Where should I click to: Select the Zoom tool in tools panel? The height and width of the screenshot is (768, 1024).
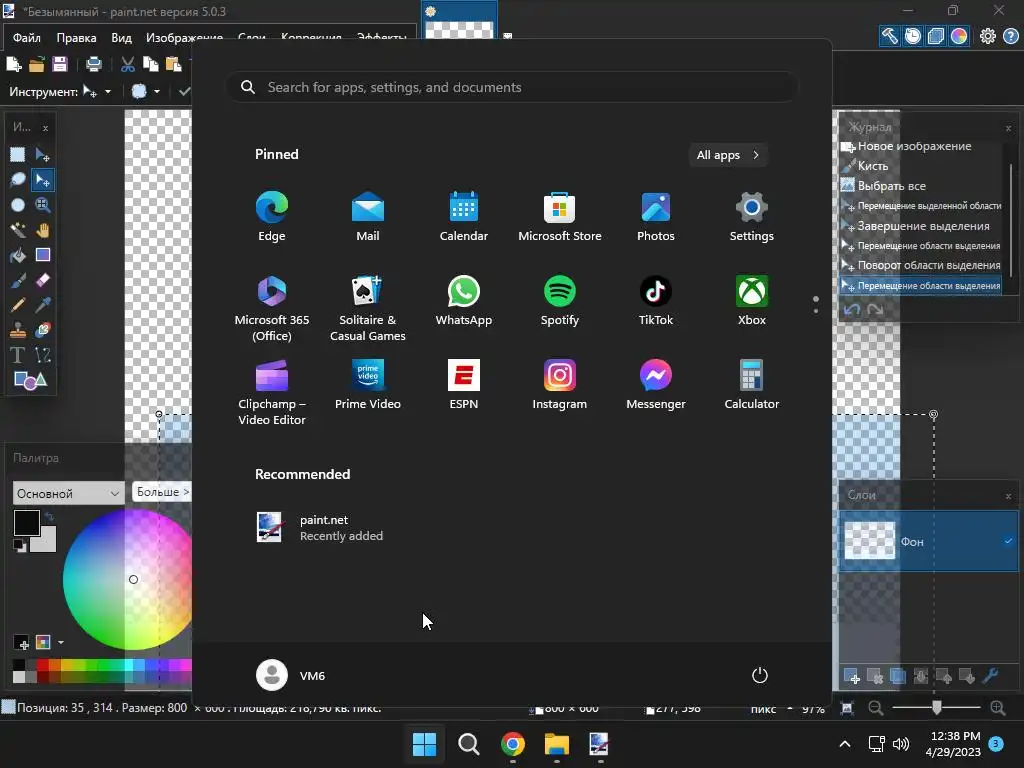tap(42, 205)
